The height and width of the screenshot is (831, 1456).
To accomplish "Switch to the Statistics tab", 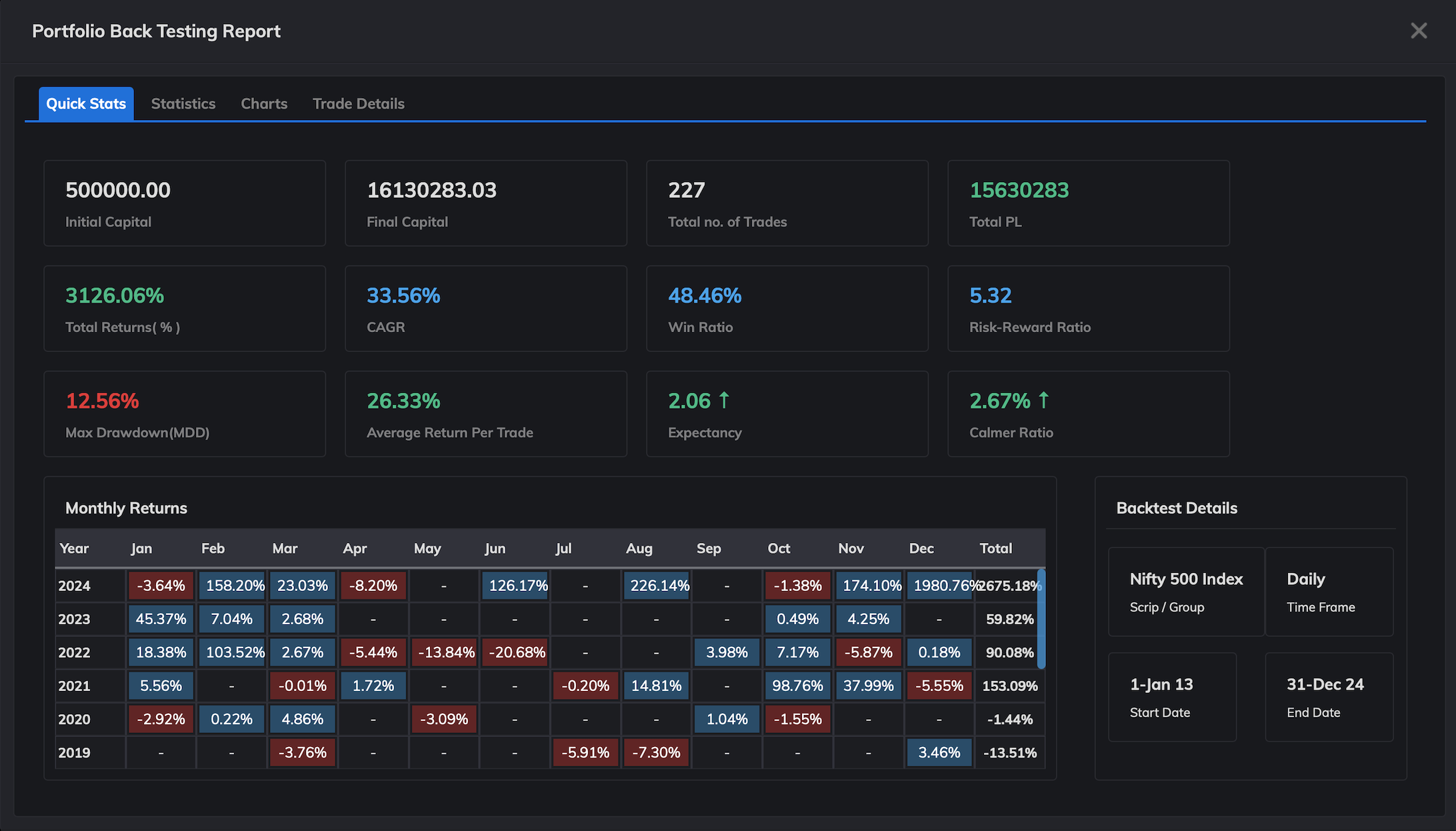I will coord(183,103).
